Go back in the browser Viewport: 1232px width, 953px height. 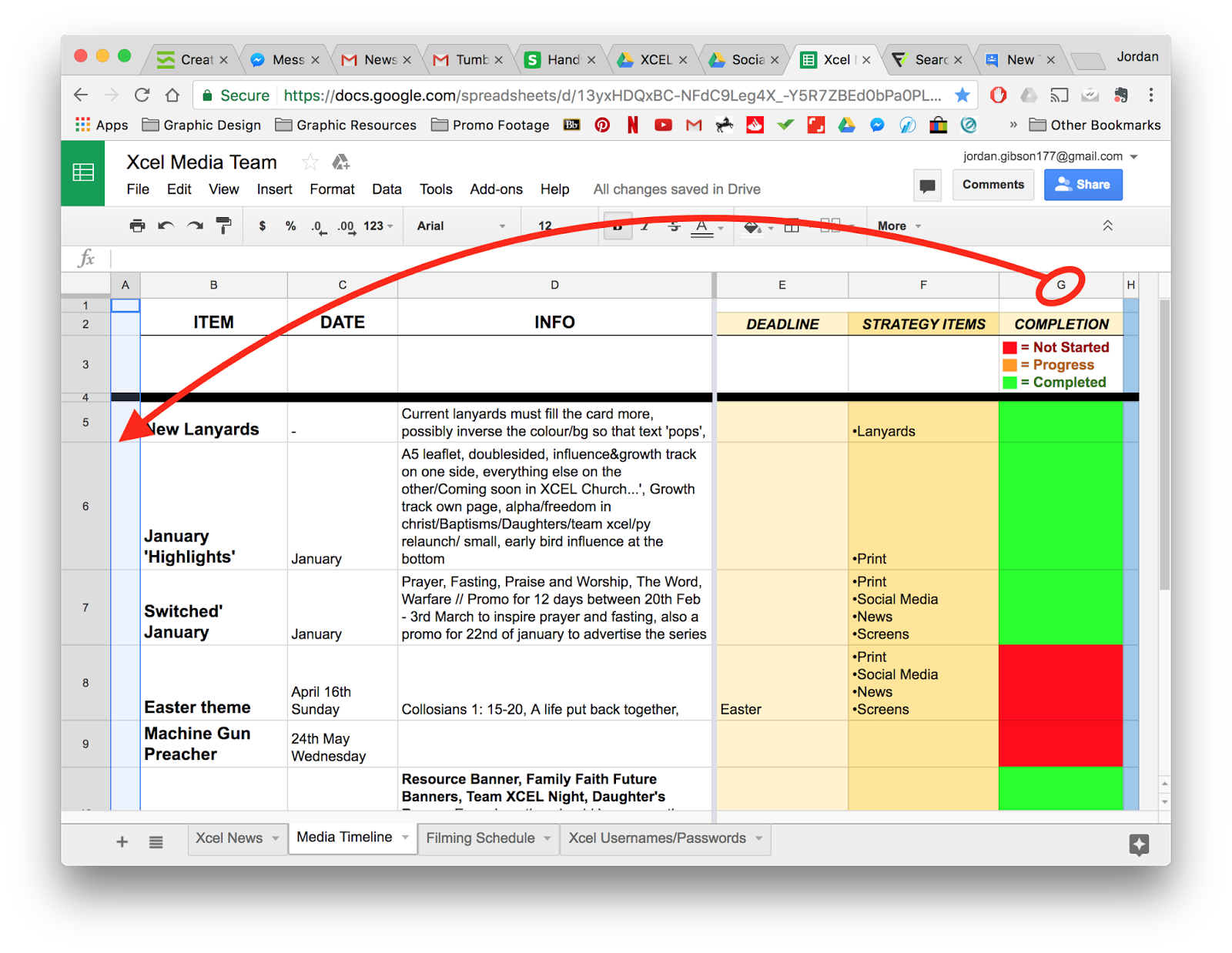tap(81, 95)
